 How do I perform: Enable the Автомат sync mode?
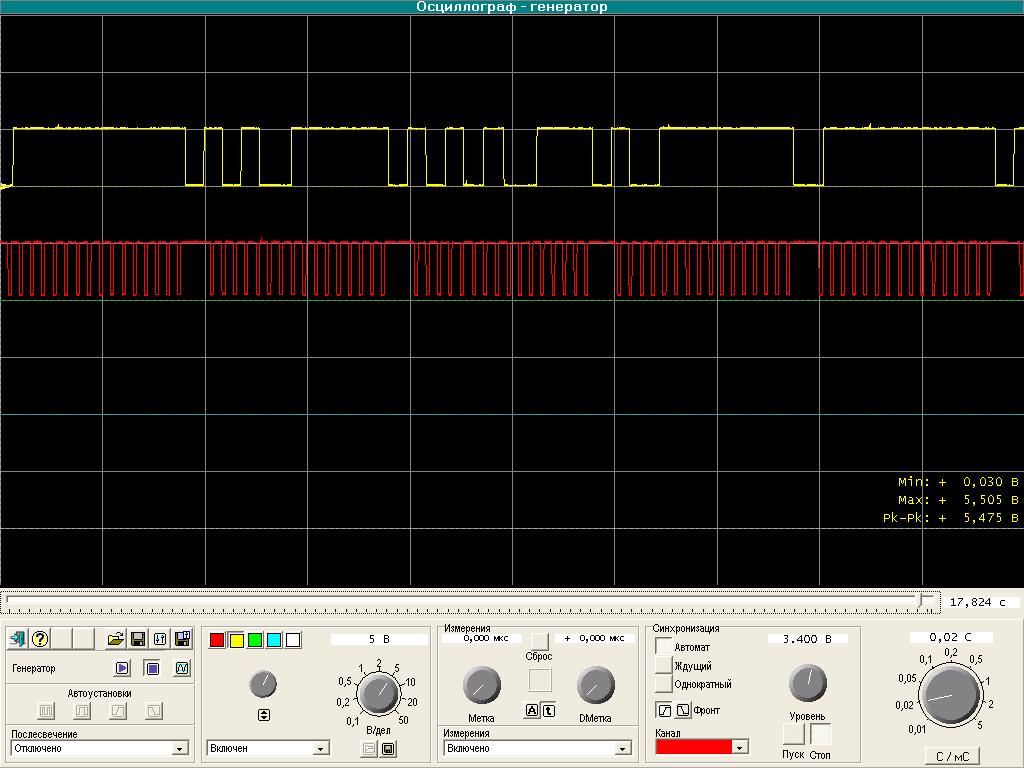pyautogui.click(x=664, y=647)
